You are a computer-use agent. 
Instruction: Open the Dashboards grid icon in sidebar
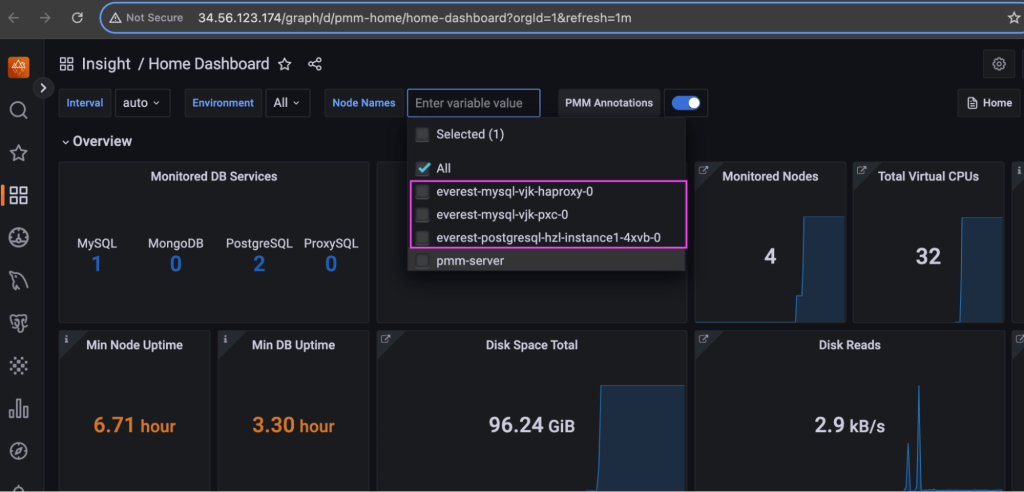click(x=18, y=196)
